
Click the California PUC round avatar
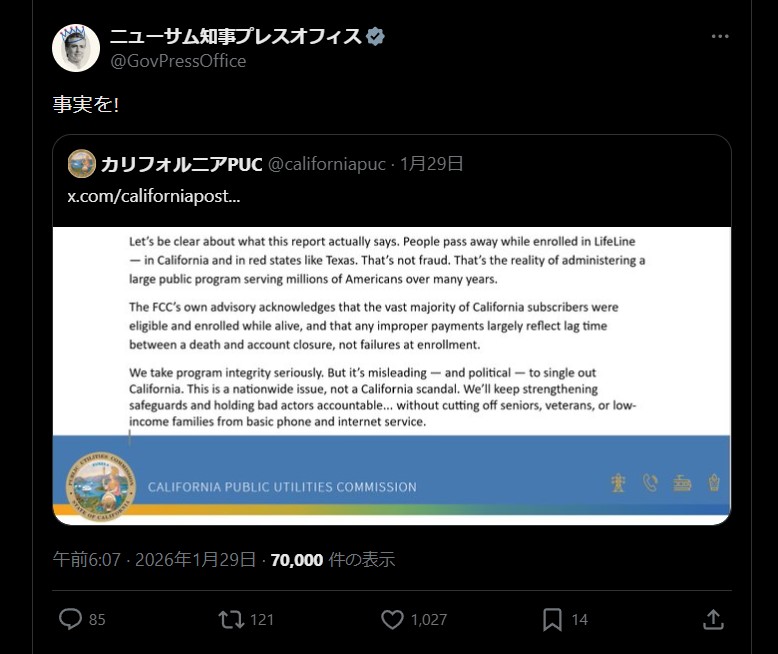point(82,164)
